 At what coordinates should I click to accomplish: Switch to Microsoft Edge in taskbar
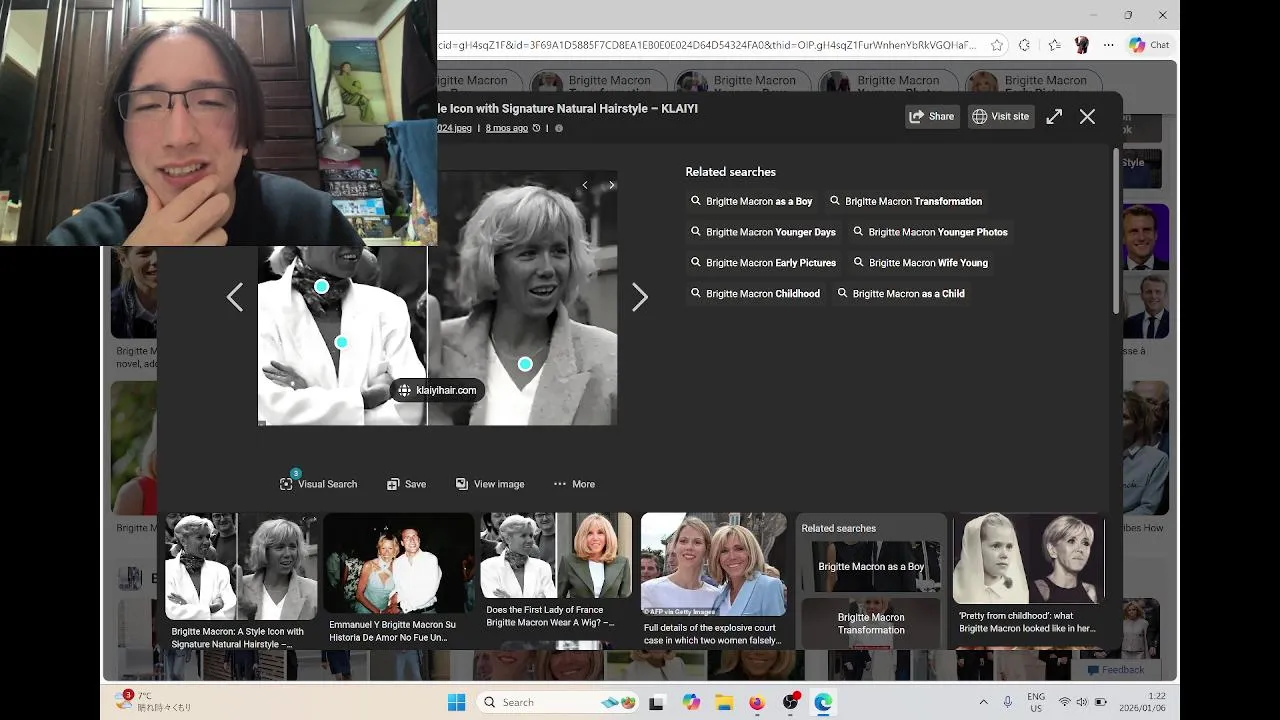823,702
